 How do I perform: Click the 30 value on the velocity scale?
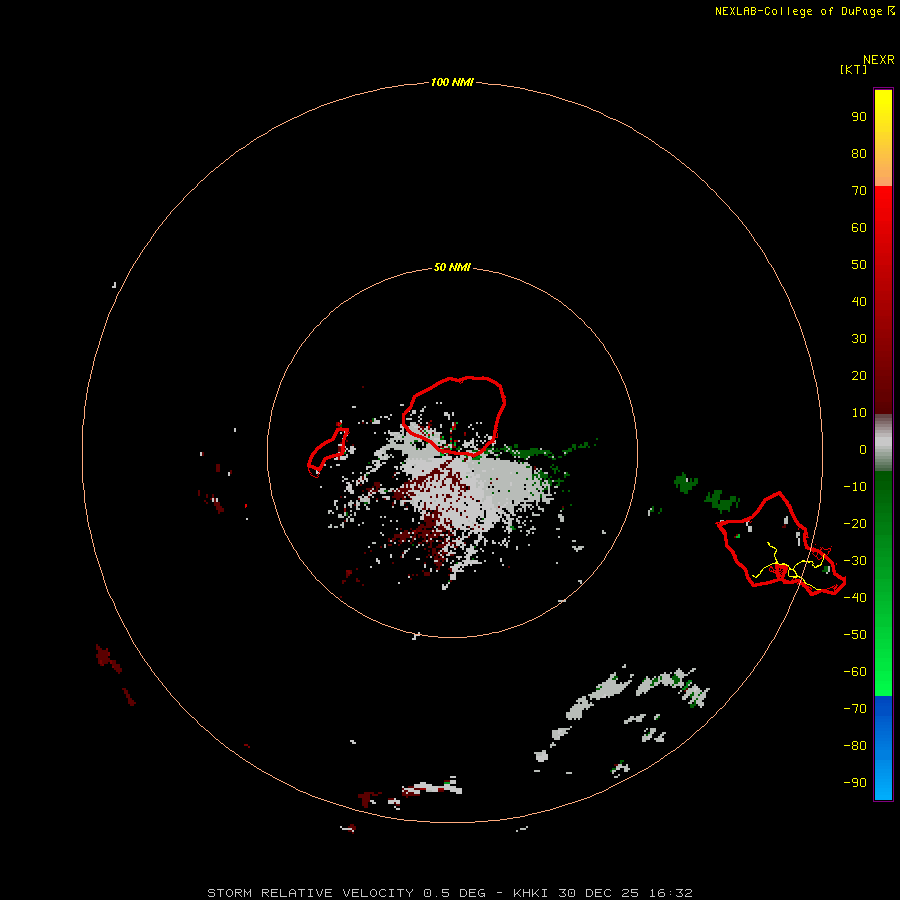(859, 339)
